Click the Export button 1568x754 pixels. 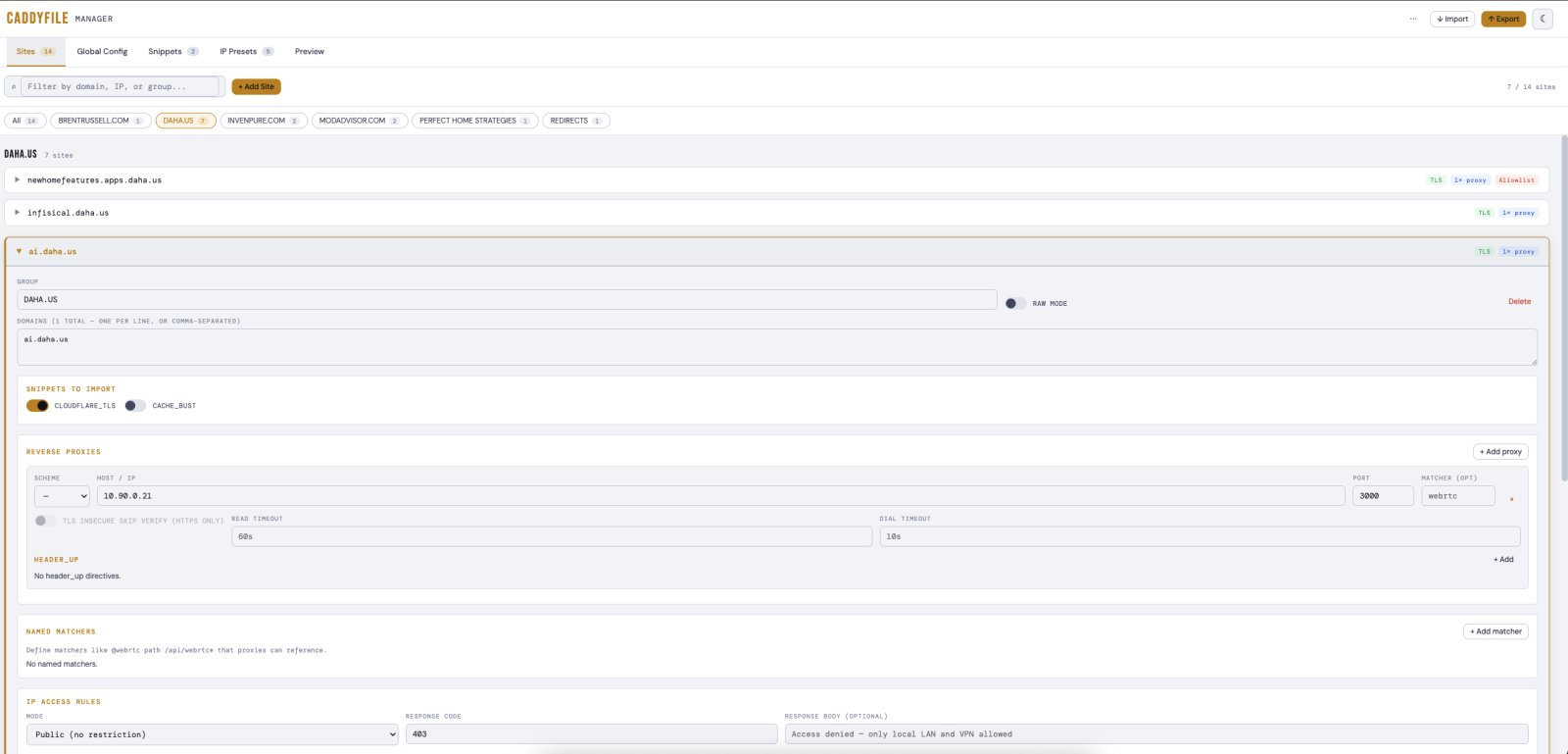pyautogui.click(x=1503, y=19)
